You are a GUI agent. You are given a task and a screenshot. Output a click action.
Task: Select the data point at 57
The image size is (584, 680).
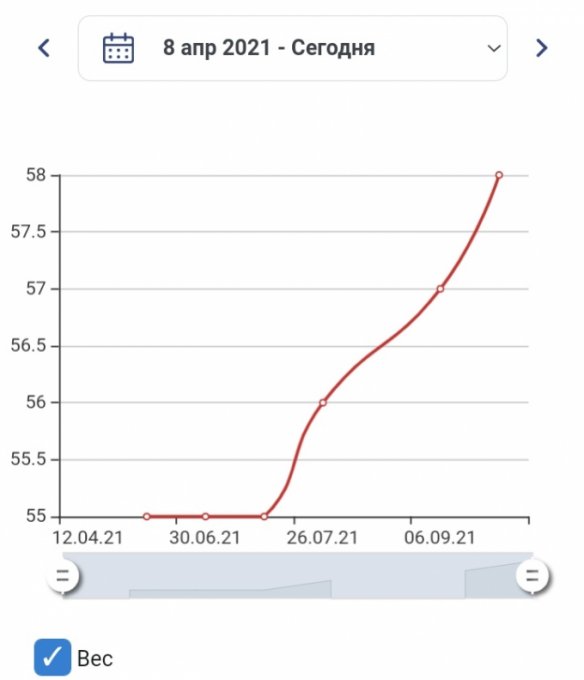(440, 289)
